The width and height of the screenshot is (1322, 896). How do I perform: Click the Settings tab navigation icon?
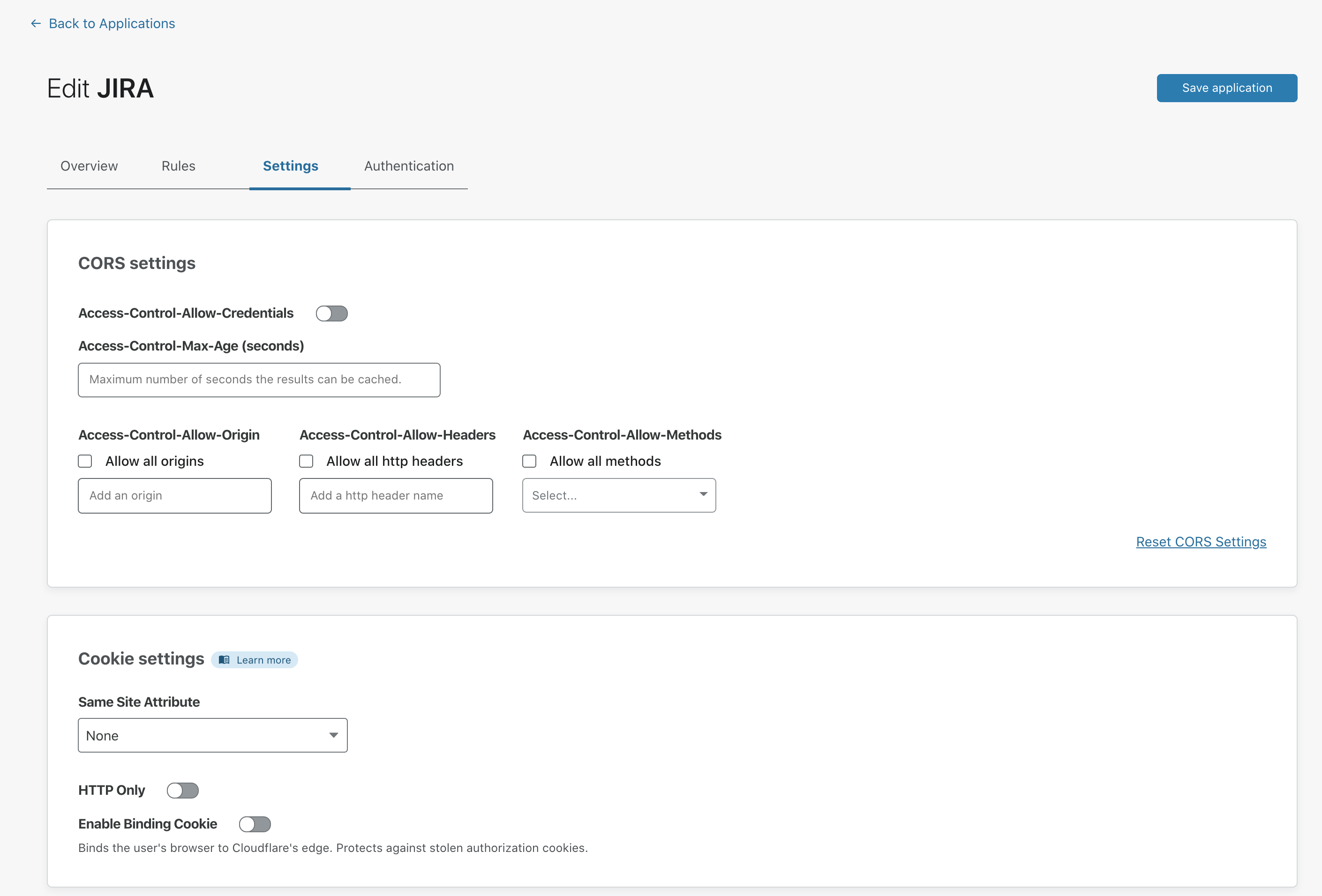[291, 166]
